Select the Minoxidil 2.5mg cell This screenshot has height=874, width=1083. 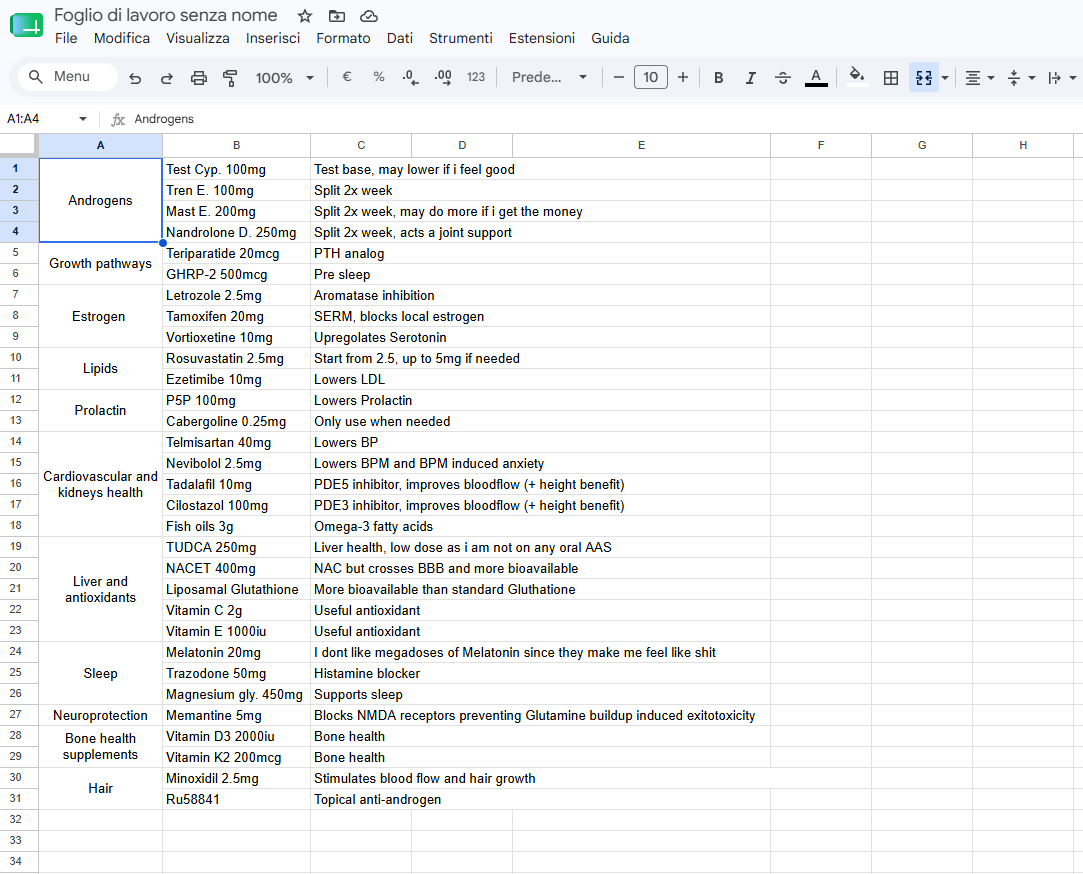coord(236,779)
